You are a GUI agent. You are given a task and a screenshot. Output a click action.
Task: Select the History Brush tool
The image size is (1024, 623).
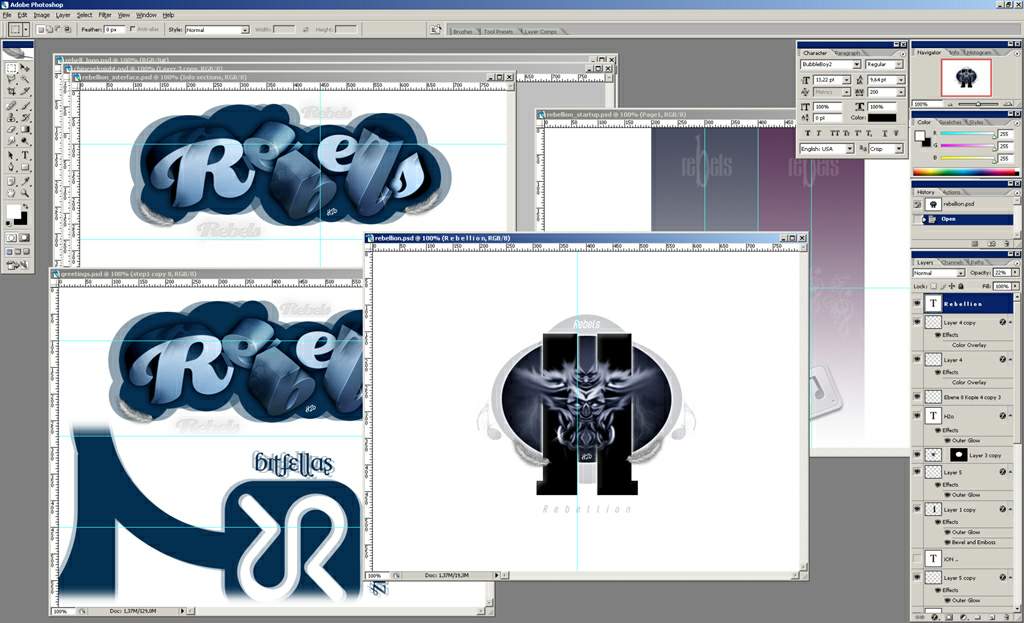click(x=24, y=118)
